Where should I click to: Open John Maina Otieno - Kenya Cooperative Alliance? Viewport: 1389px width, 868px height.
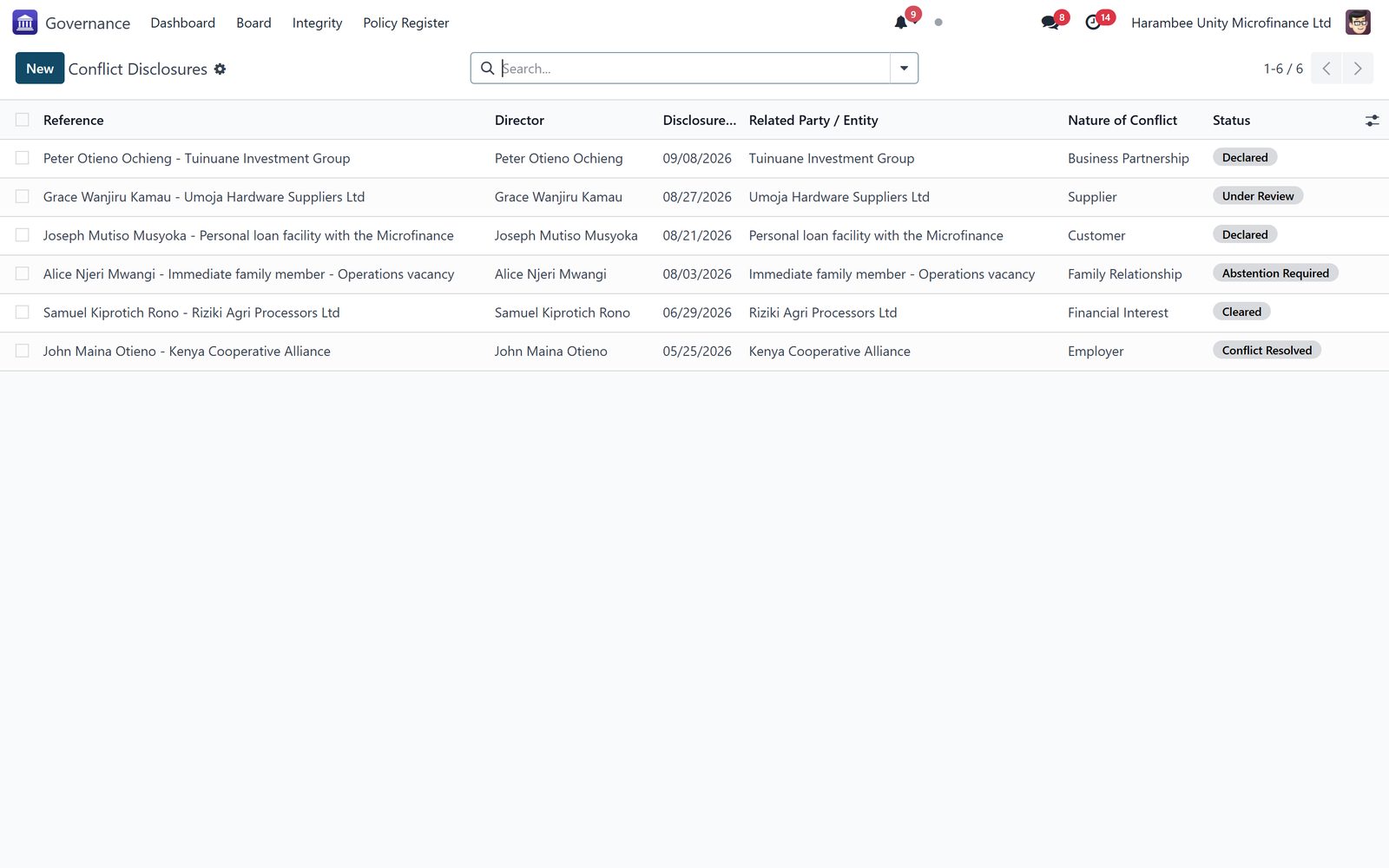point(187,352)
